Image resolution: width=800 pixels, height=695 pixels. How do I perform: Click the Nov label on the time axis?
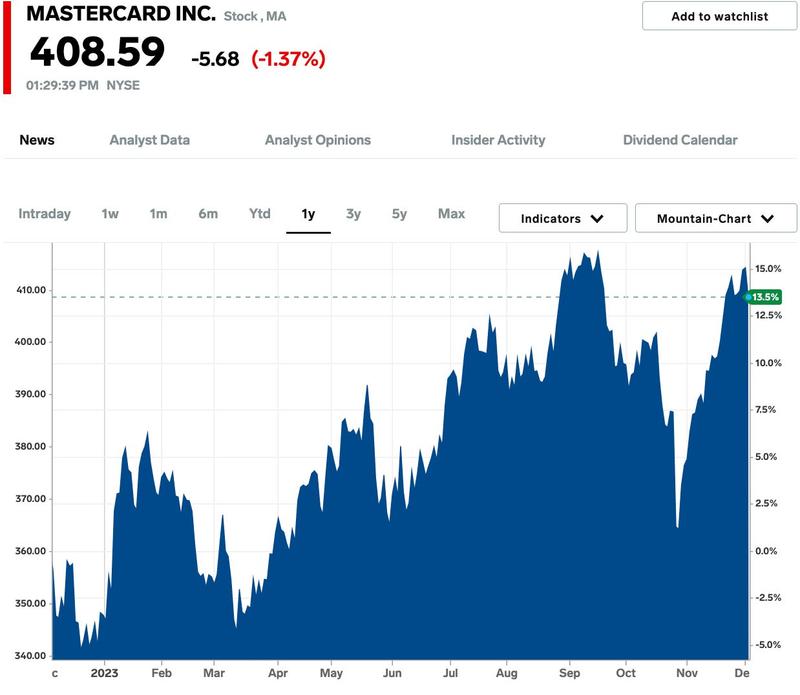point(687,673)
